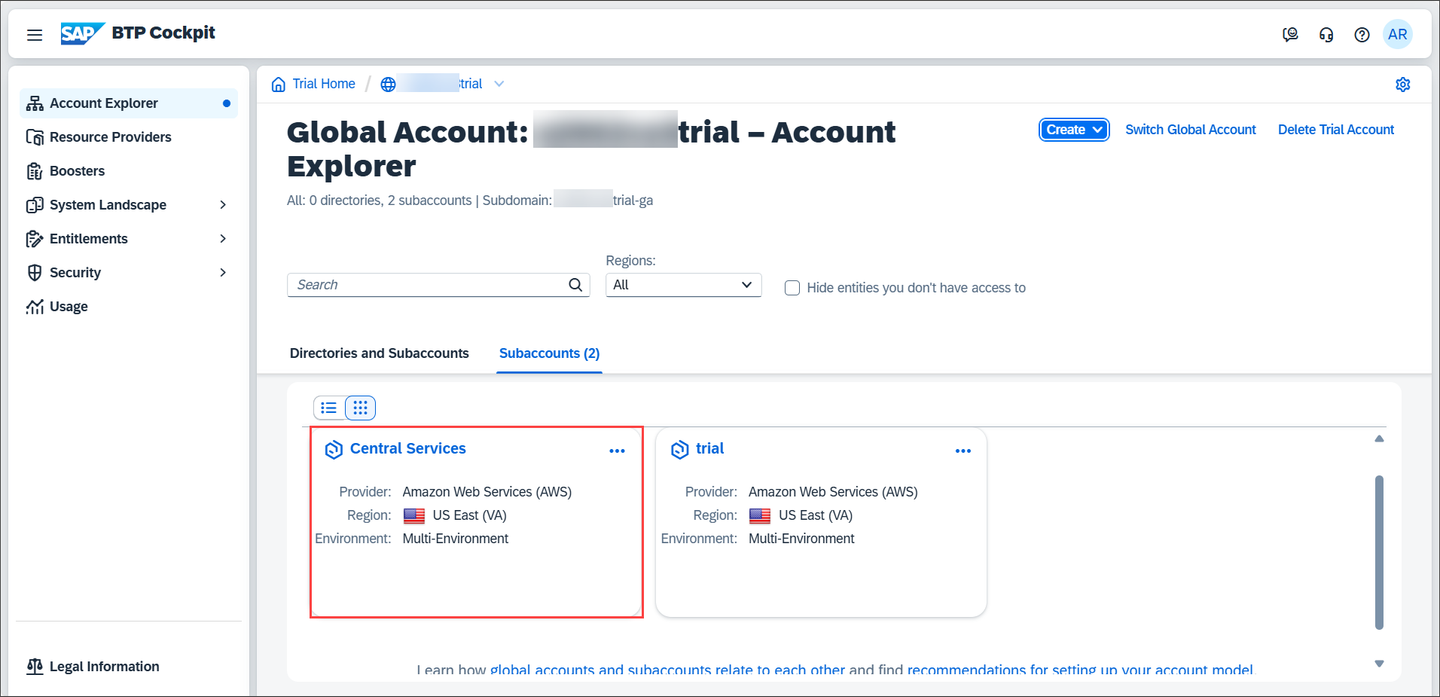Go to Trial Home breadcrumb link
Image resolution: width=1440 pixels, height=697 pixels.
coord(324,84)
